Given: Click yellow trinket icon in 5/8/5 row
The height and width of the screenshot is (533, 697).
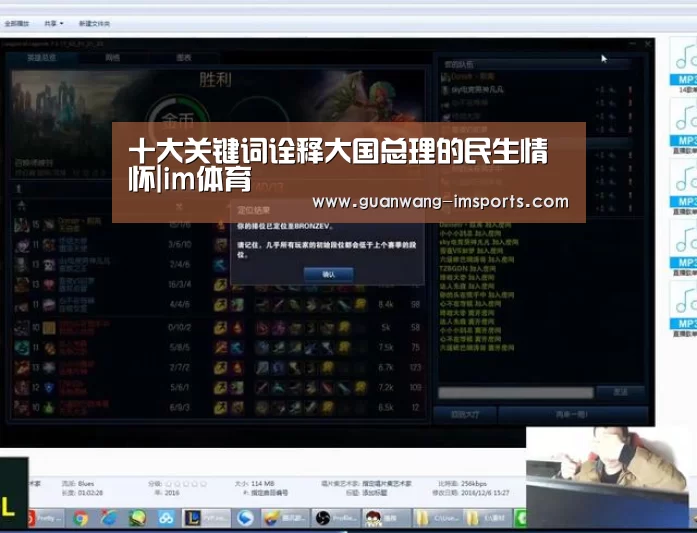Looking at the screenshot, I should click(344, 347).
